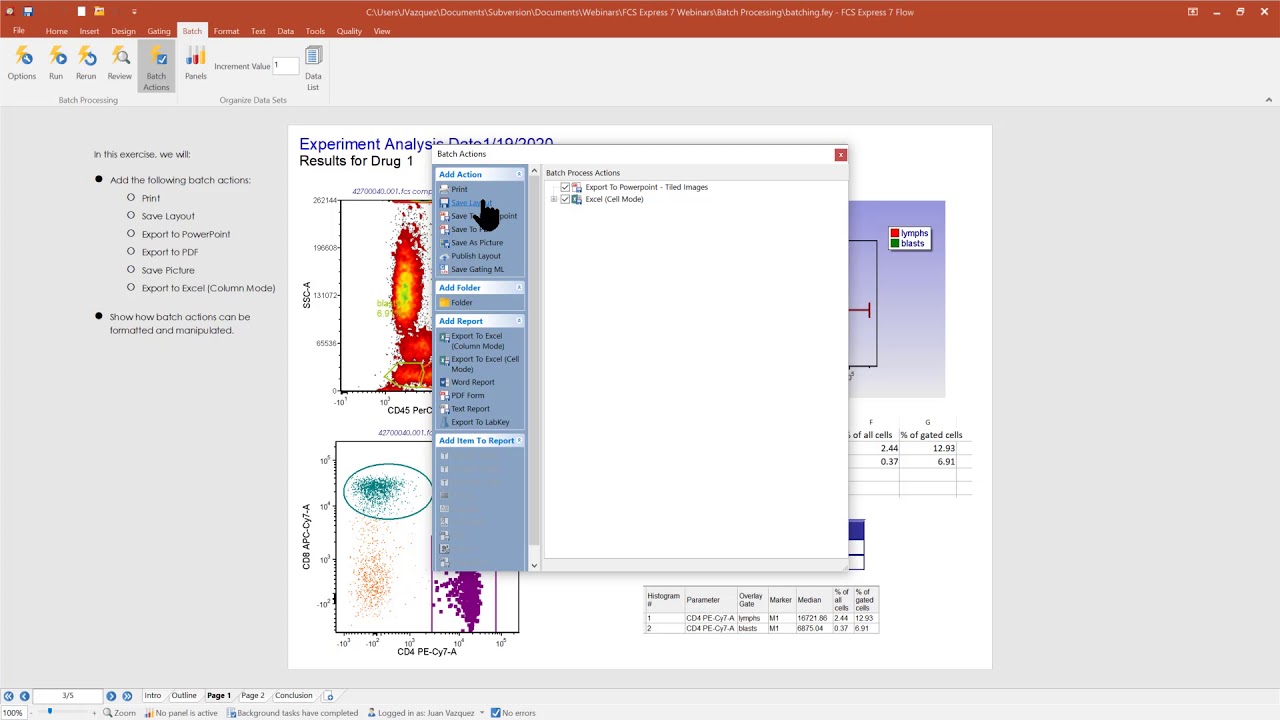Toggle the No errors checkbox
The height and width of the screenshot is (720, 1280).
(496, 713)
